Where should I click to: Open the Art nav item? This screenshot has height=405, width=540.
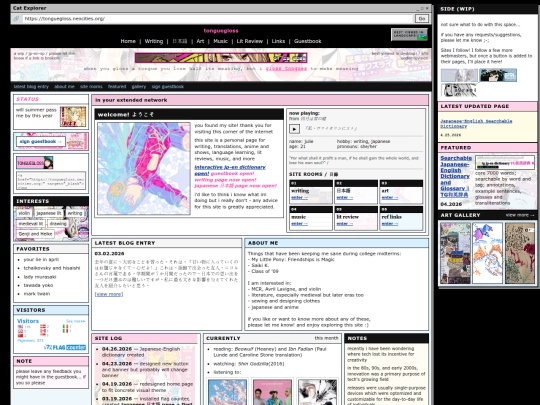click(x=200, y=41)
